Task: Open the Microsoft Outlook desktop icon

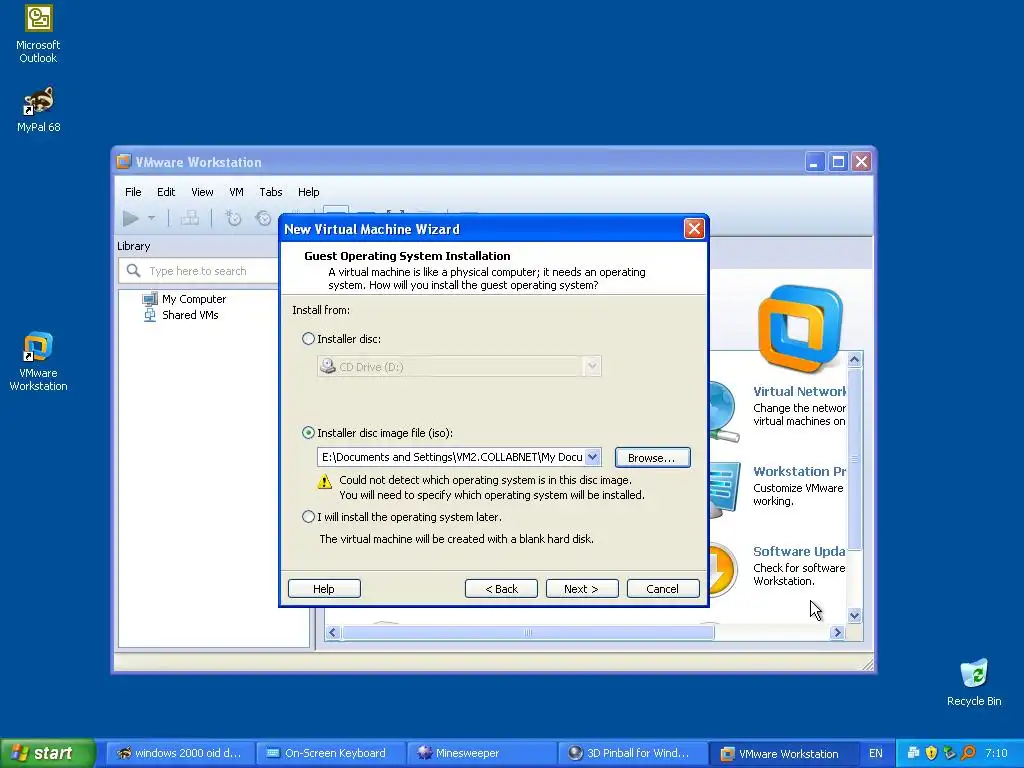Action: [x=38, y=34]
